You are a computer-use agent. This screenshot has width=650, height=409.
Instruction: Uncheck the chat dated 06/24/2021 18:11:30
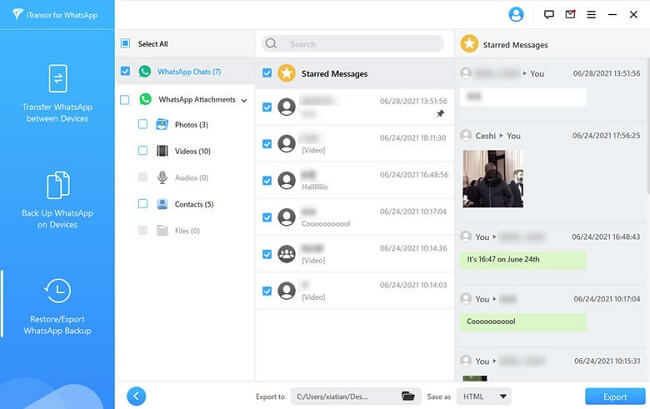click(267, 144)
